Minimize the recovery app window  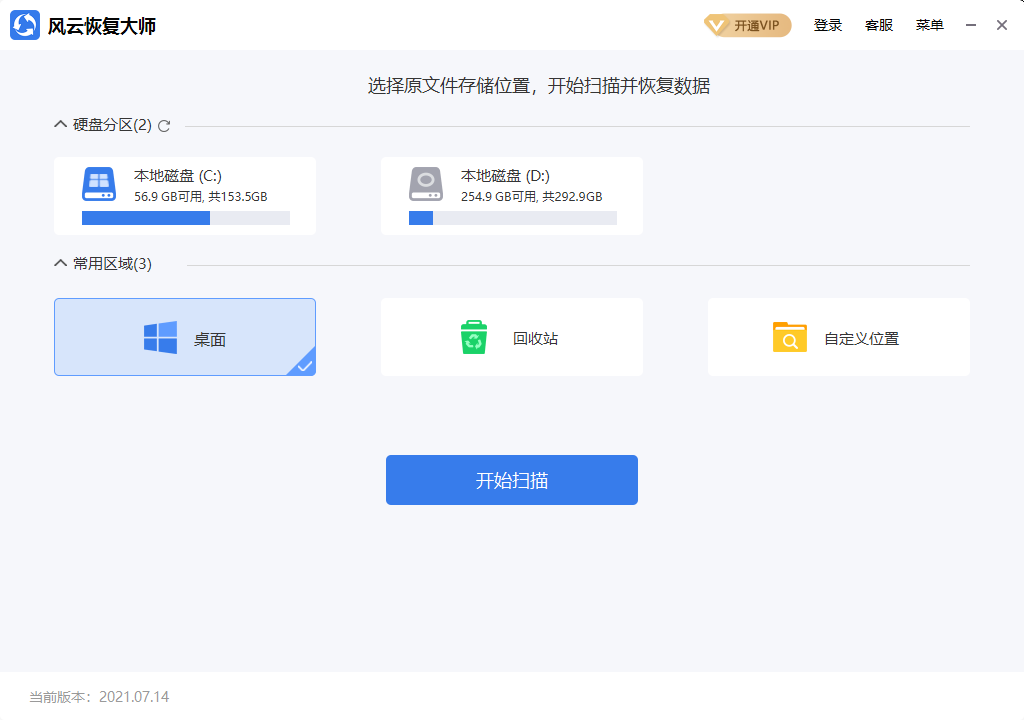tap(971, 25)
